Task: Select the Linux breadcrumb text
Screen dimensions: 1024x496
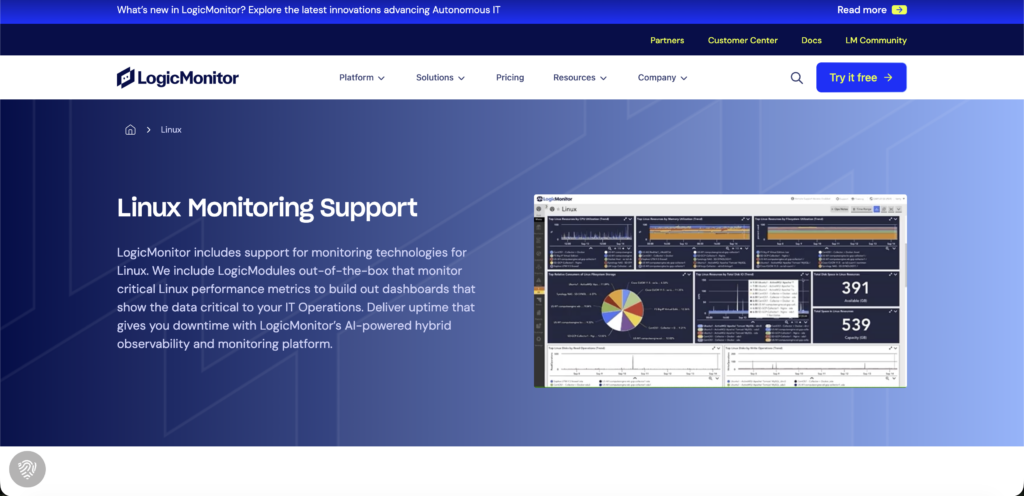Action: click(171, 130)
